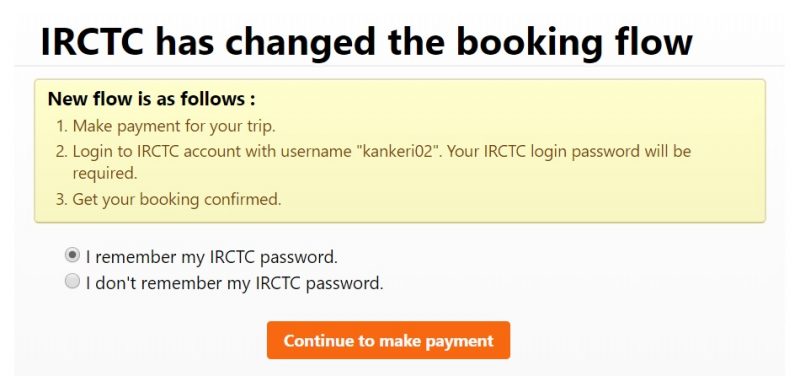Select the 'I don't remember my IRCTC password' radio circle
Screen dimensions: 800x376
[72, 281]
